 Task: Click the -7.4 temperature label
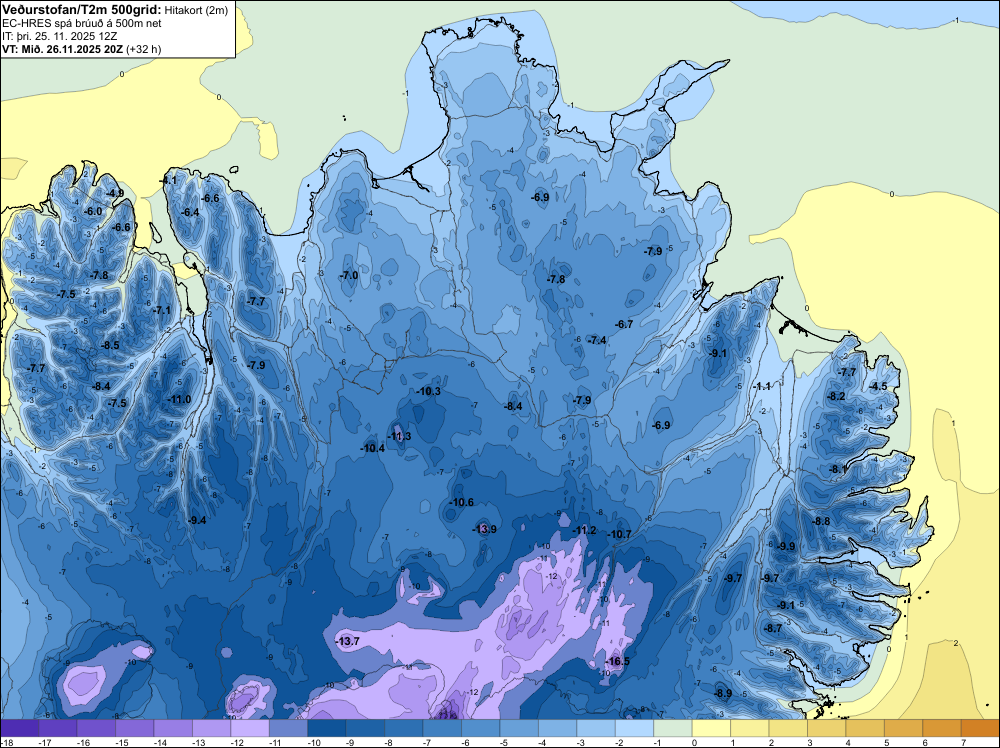(x=597, y=340)
